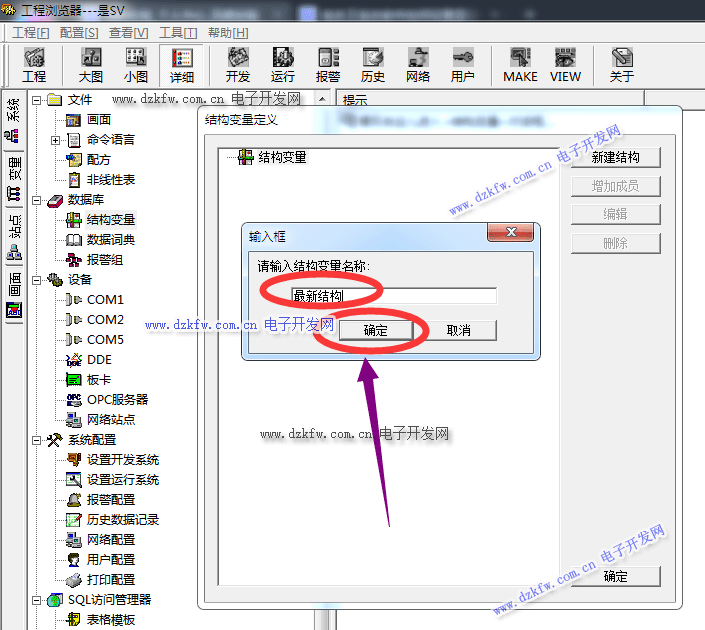Image resolution: width=705 pixels, height=630 pixels.
Task: Click the 运行 run toolbar icon
Action: pyautogui.click(x=283, y=64)
